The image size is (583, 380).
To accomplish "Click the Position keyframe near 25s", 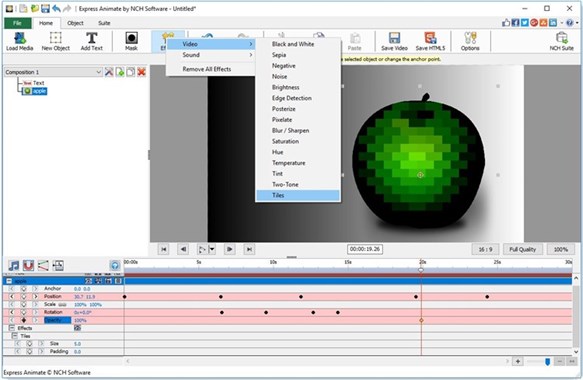I will (487, 297).
